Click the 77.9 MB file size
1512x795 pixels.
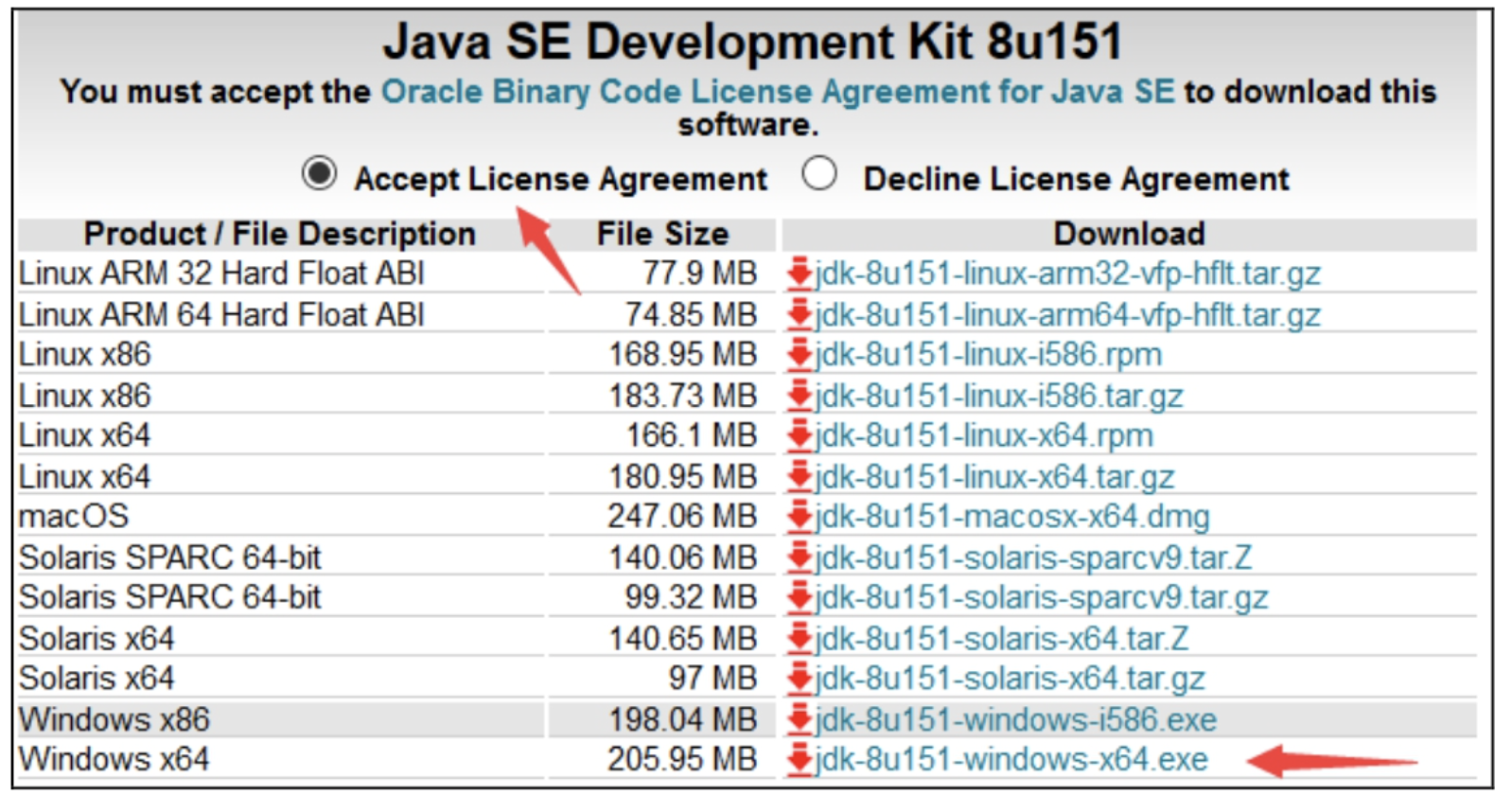[x=699, y=274]
